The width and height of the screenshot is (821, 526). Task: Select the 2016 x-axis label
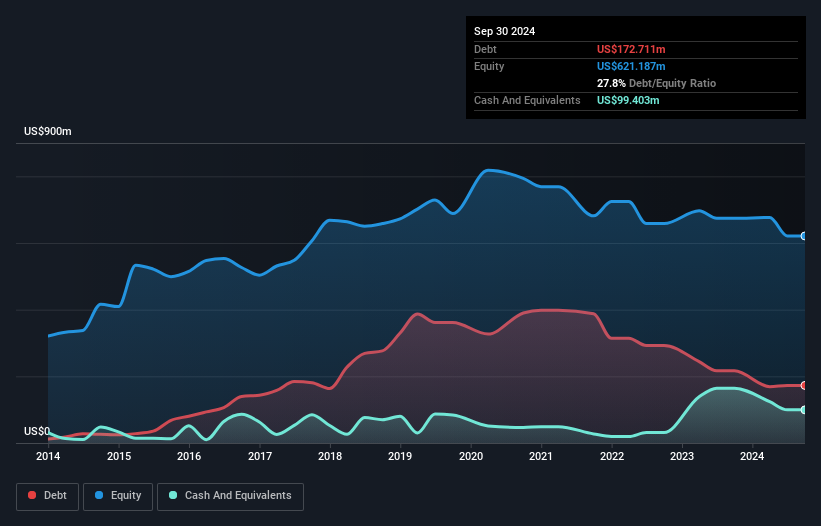tap(189, 456)
